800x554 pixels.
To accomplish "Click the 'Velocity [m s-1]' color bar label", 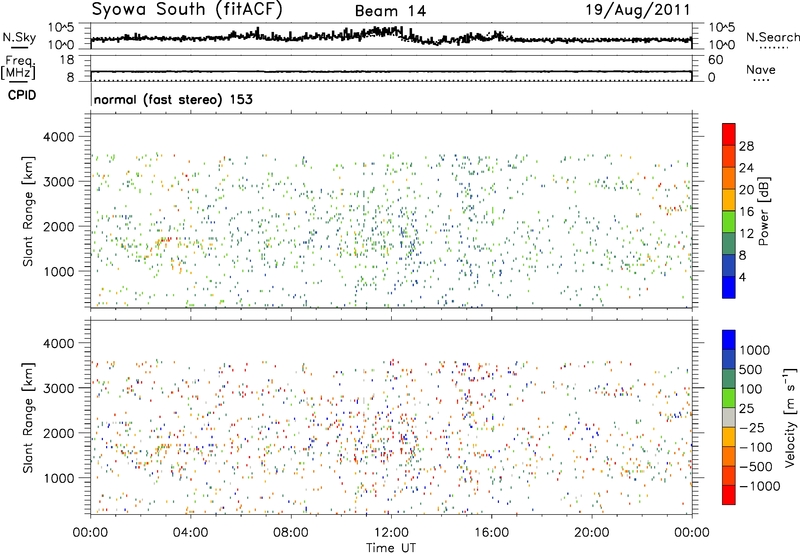I will click(x=790, y=417).
